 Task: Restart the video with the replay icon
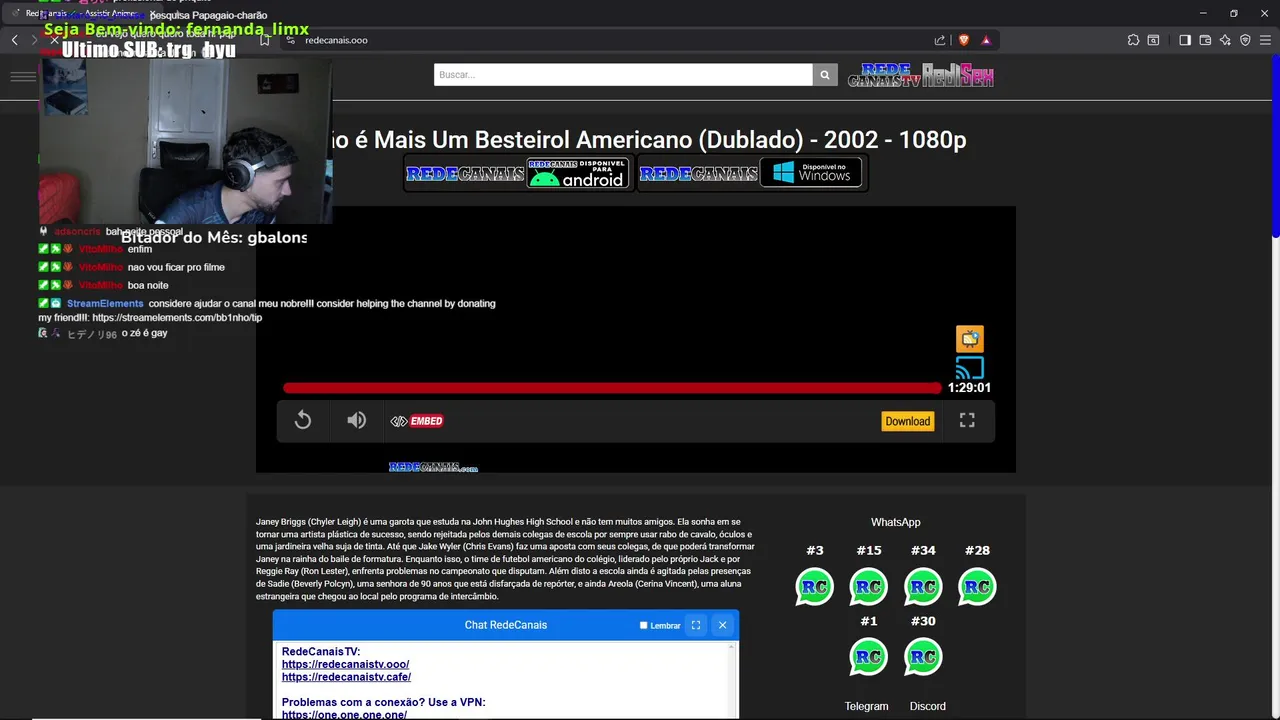coord(303,421)
